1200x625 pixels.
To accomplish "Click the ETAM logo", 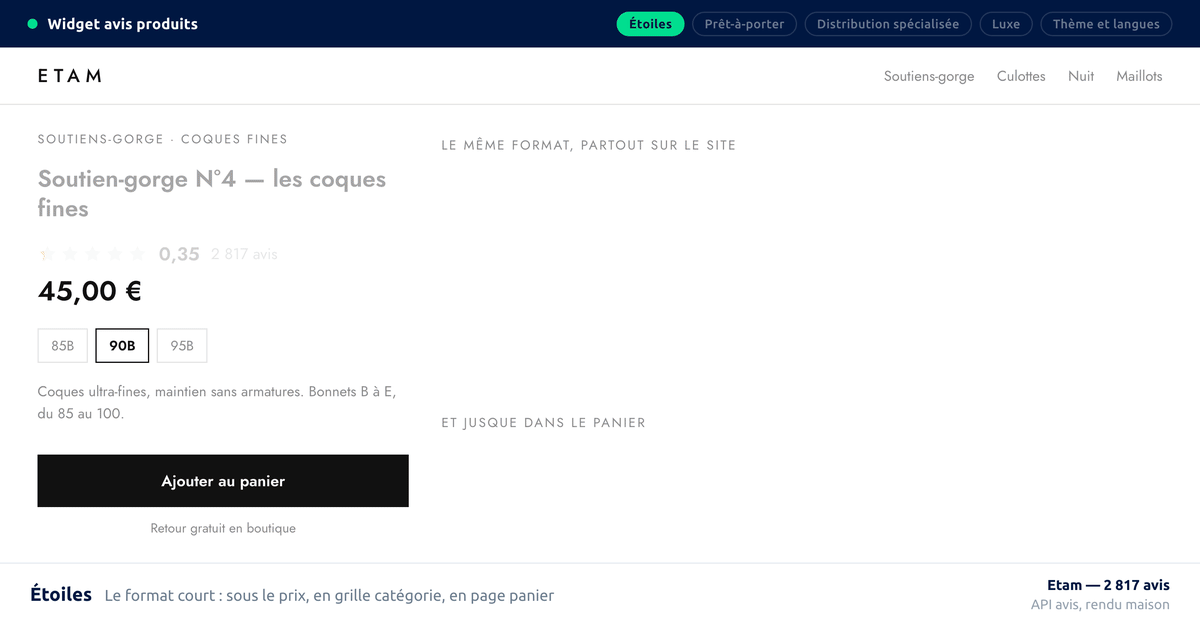I will click(x=70, y=76).
